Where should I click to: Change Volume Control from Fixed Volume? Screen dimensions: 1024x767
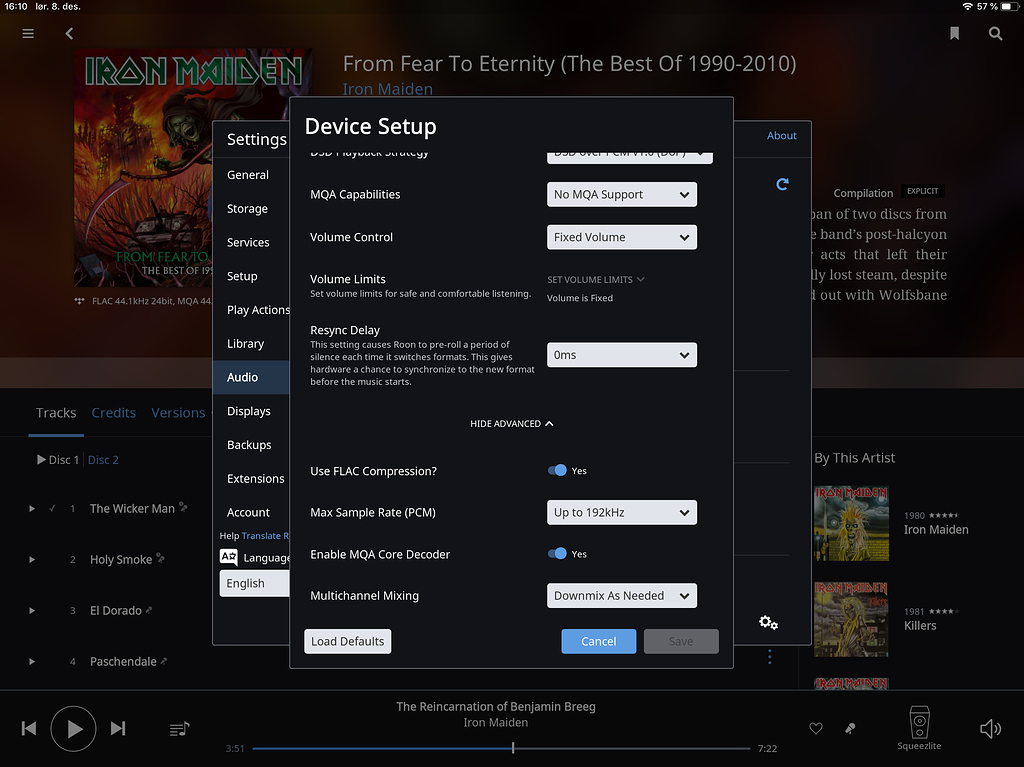pos(621,237)
